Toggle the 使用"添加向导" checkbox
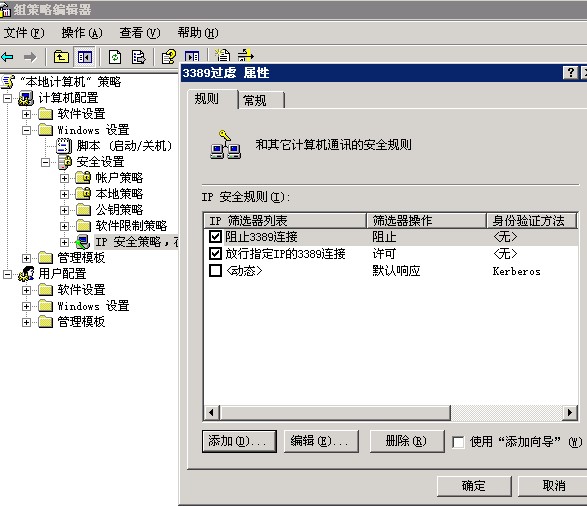Image resolution: width=587 pixels, height=506 pixels. point(458,442)
